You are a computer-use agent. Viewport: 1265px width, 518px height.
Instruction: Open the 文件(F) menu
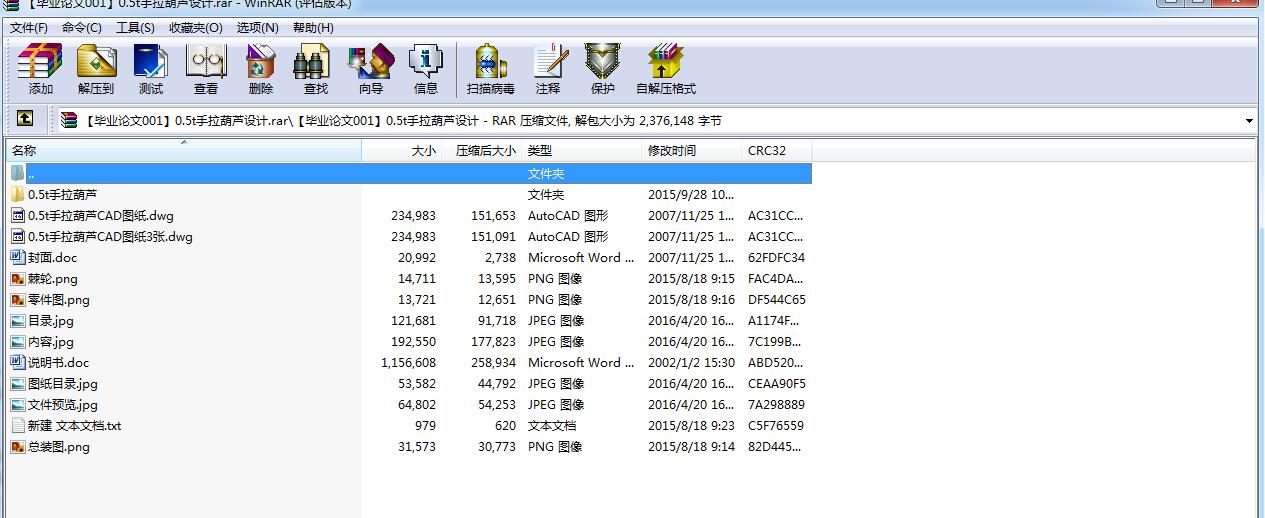point(29,28)
